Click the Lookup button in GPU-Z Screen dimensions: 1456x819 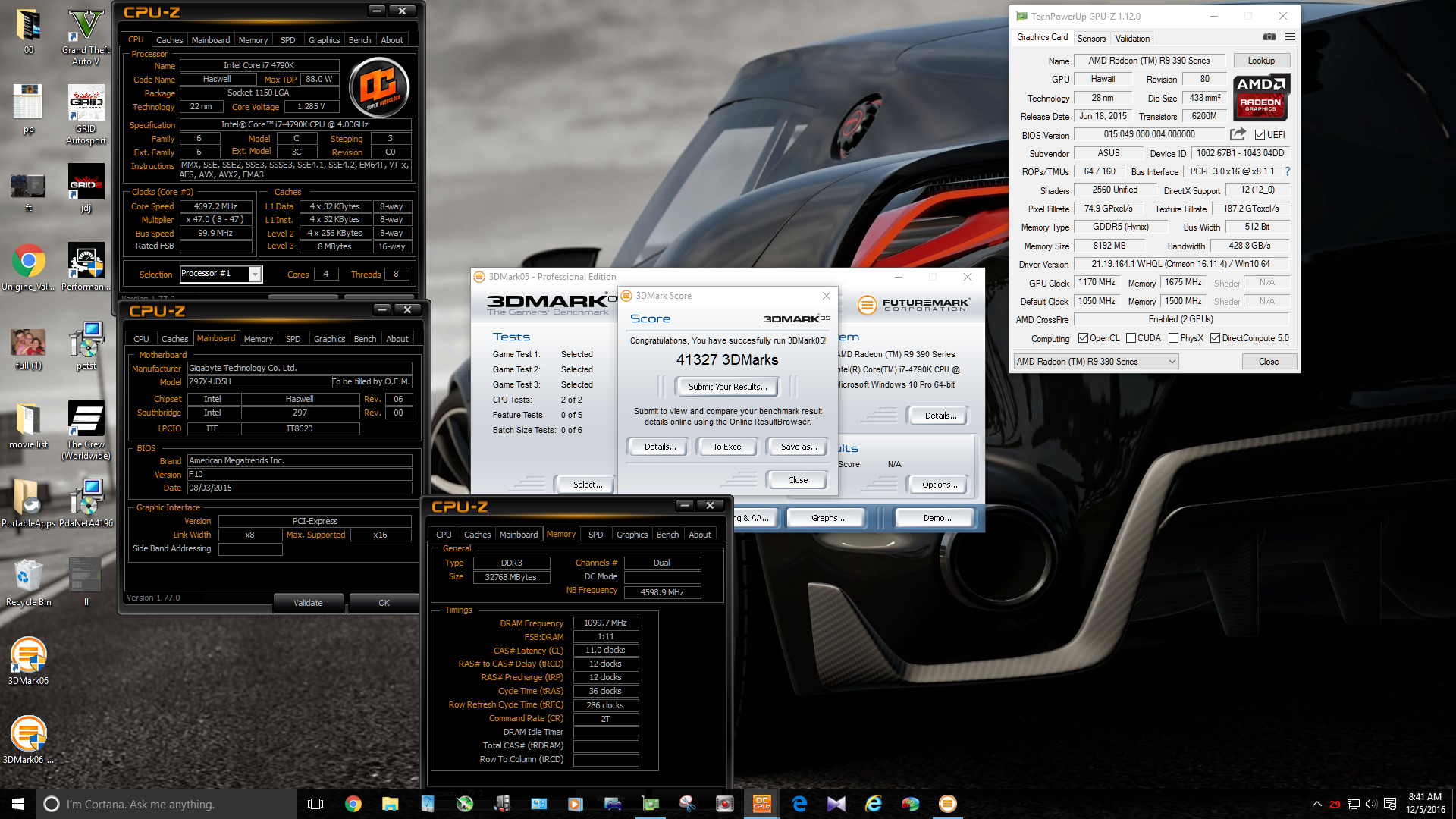(x=1261, y=61)
